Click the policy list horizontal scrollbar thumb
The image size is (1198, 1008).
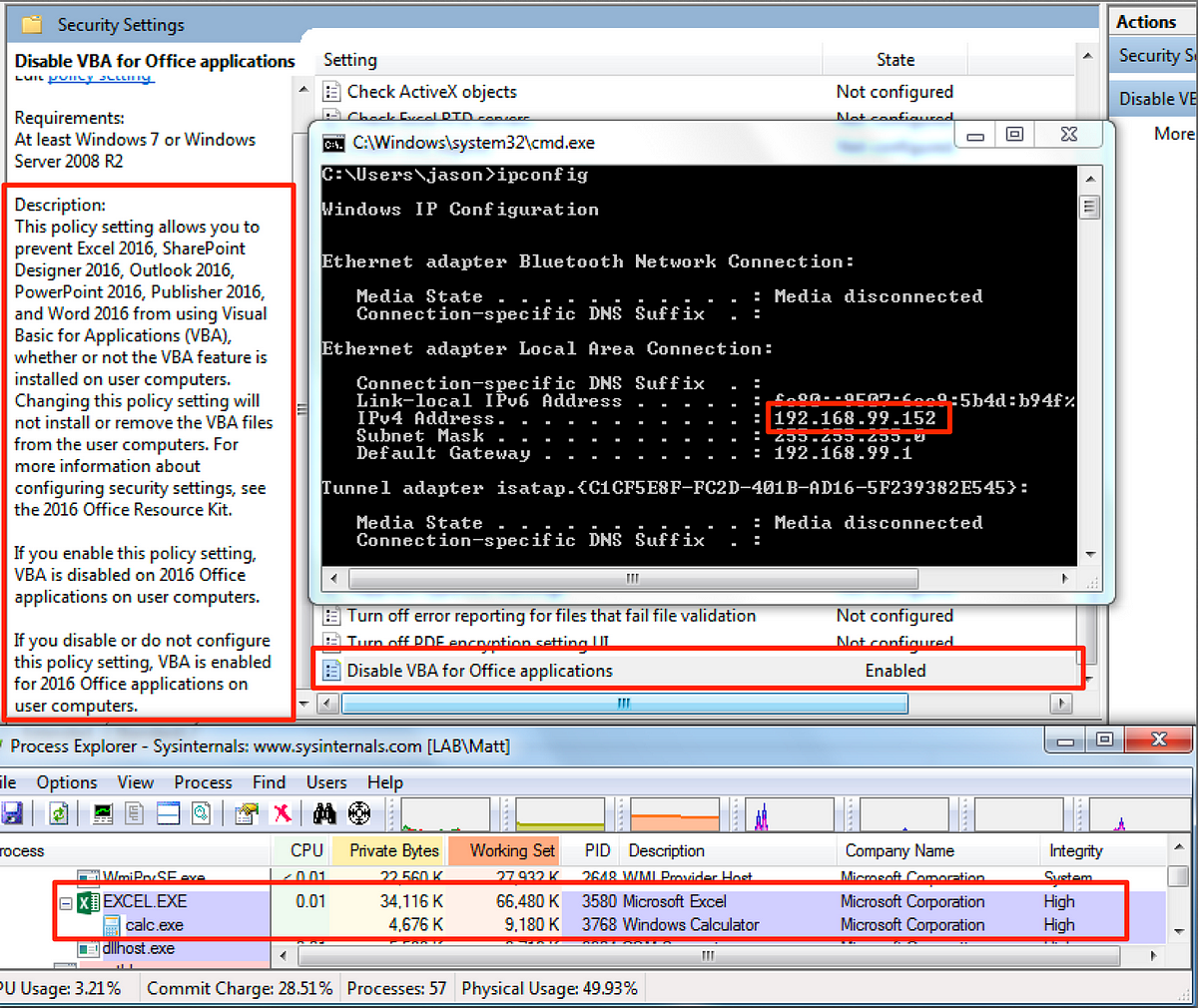tap(625, 704)
